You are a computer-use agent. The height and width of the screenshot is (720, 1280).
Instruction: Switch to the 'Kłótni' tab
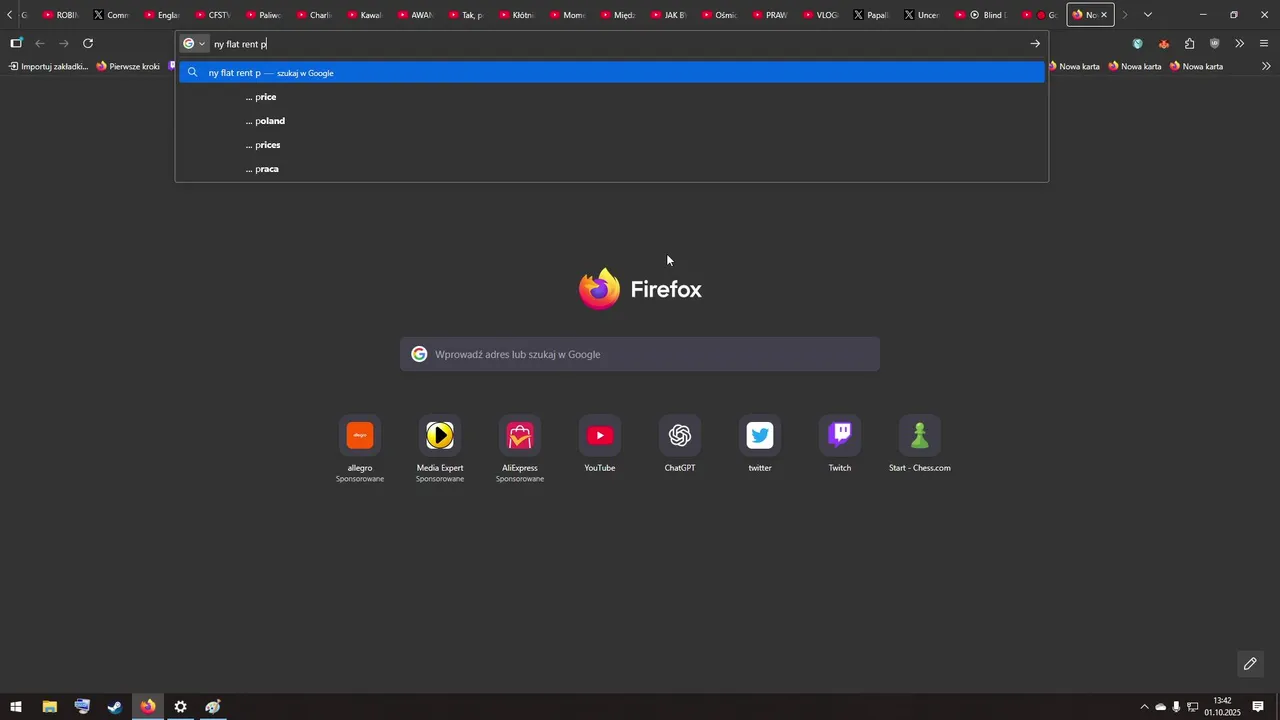[x=517, y=15]
